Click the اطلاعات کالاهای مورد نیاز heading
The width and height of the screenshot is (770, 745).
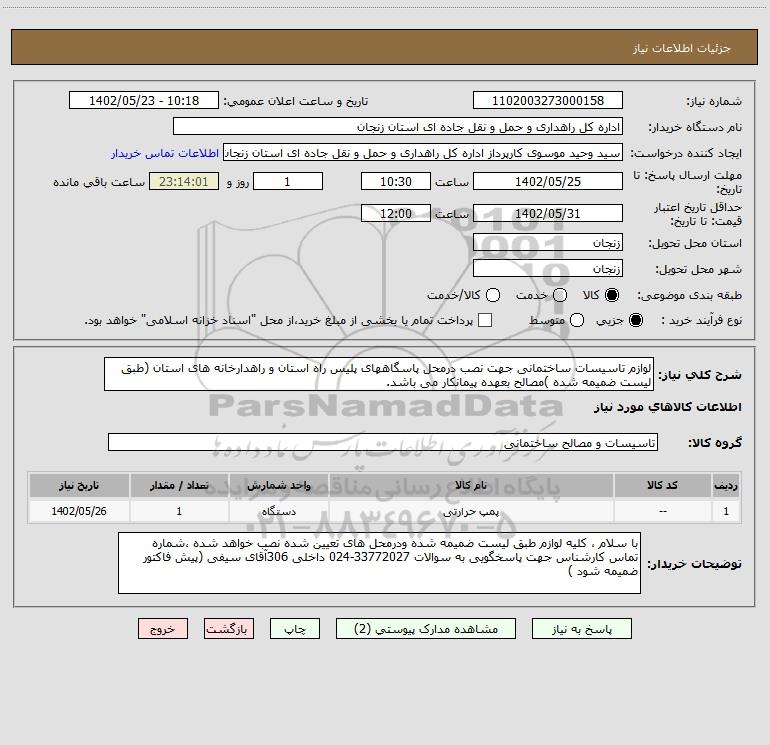click(667, 407)
